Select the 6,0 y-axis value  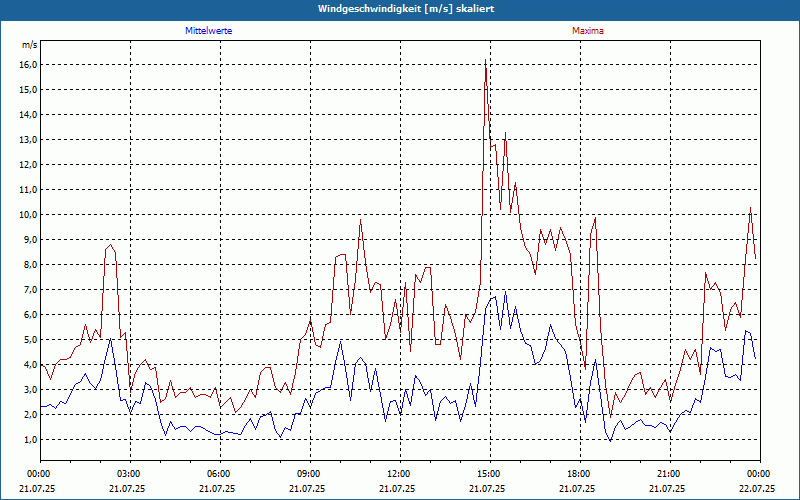31,314
